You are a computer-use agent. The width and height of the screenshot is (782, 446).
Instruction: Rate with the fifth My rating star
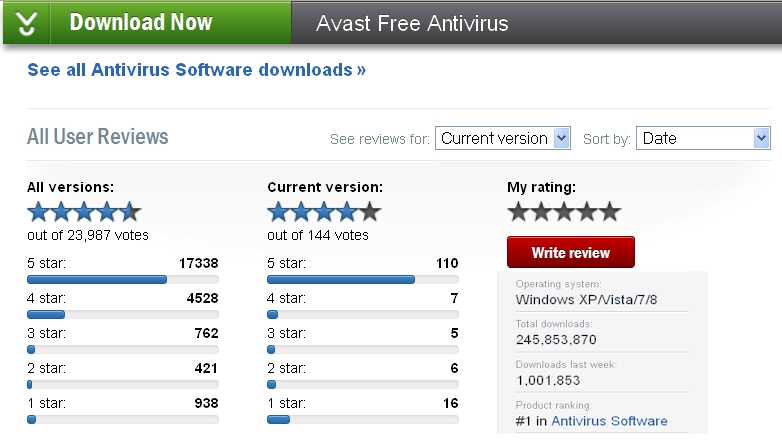[610, 211]
